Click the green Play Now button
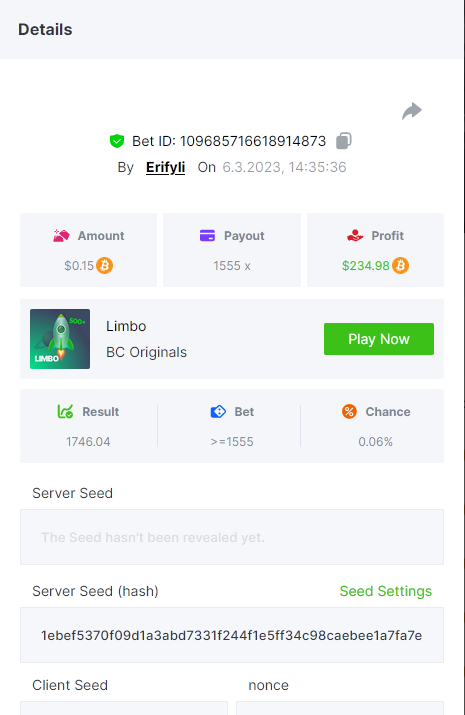The height and width of the screenshot is (715, 465). (379, 339)
